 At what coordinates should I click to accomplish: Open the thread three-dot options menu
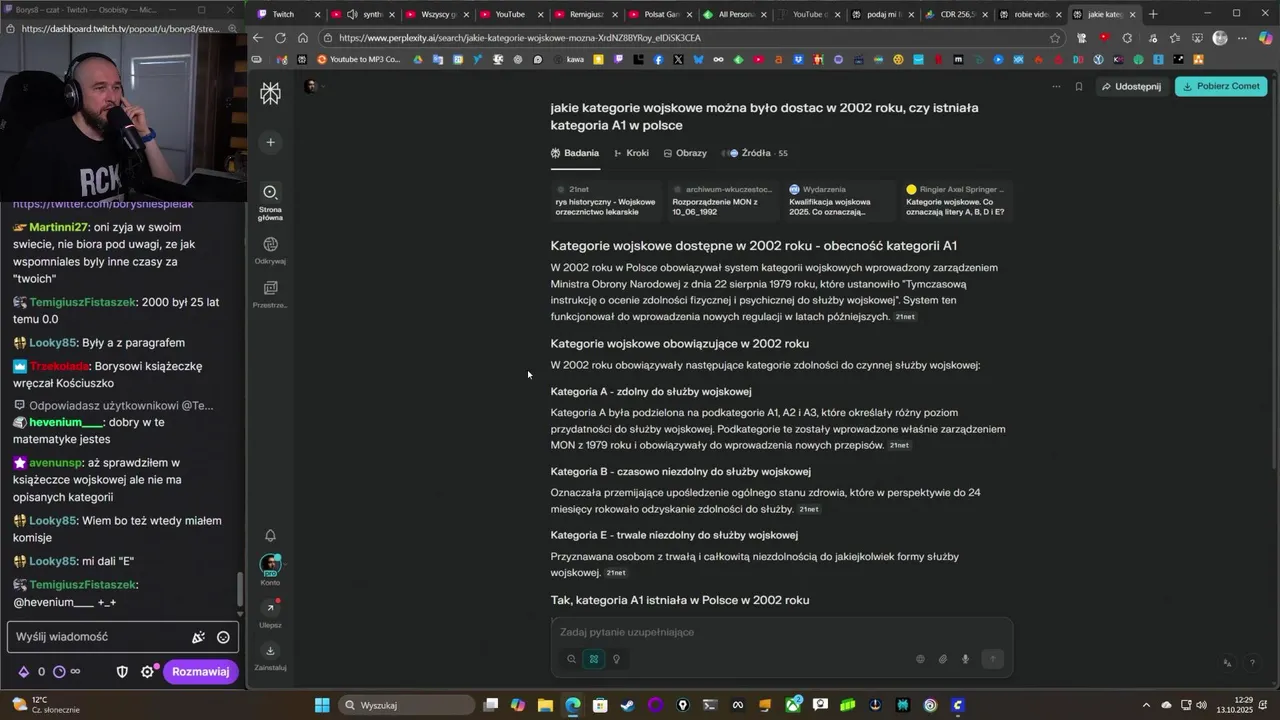(1056, 87)
